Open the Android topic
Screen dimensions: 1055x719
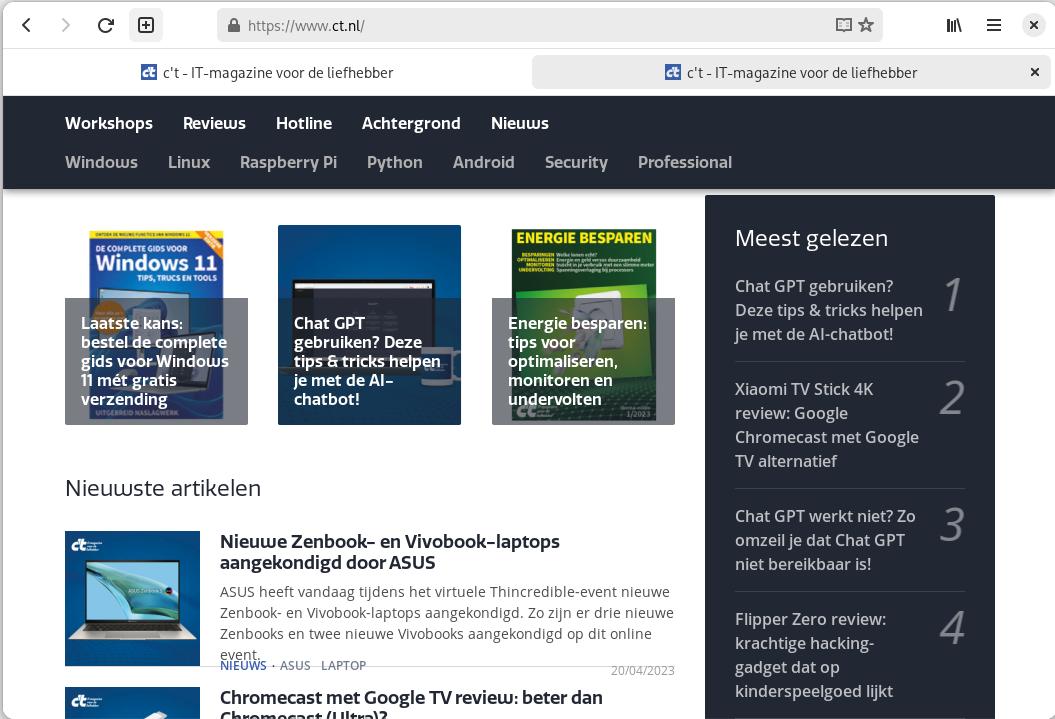484,162
